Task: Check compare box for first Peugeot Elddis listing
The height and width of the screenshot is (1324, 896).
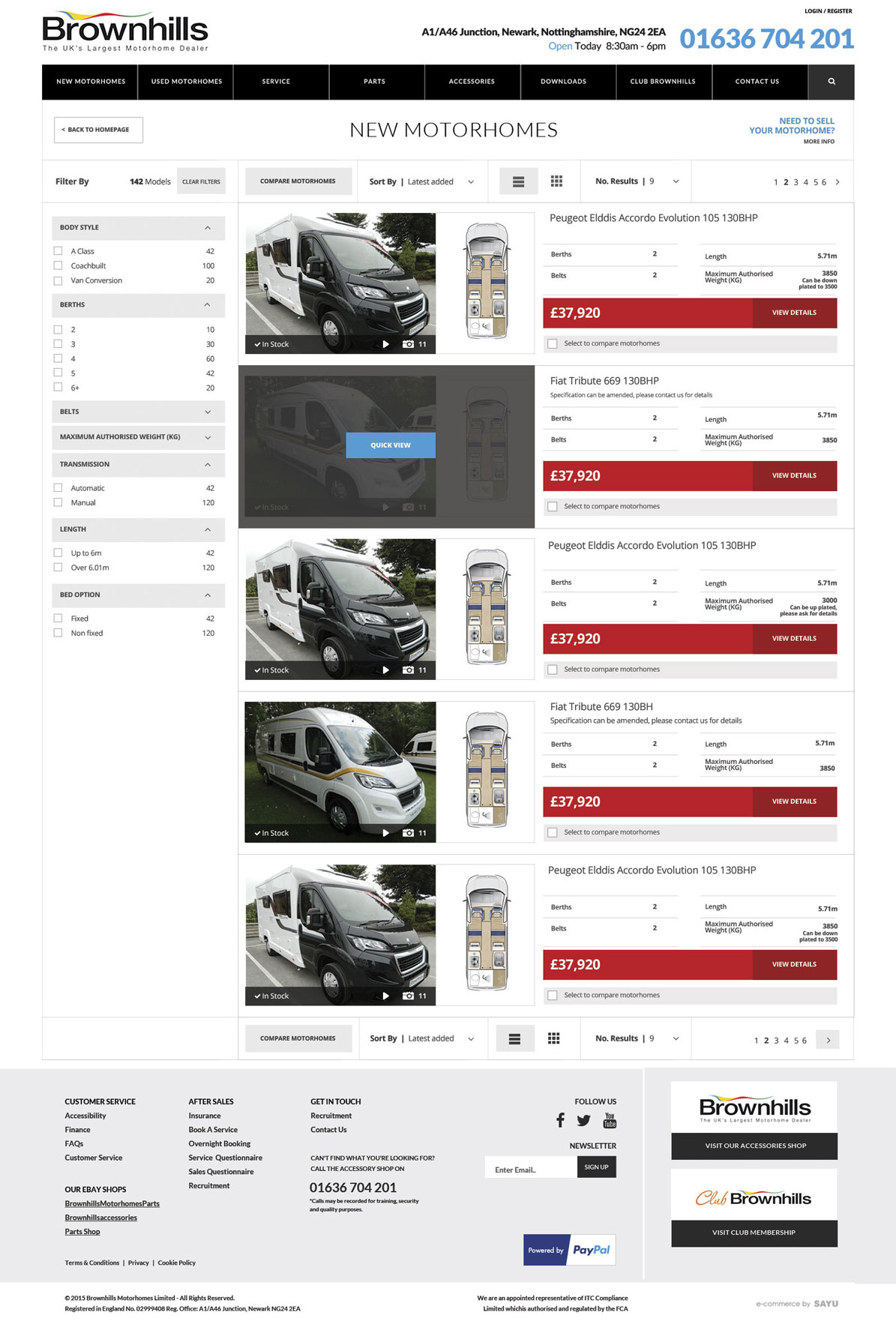Action: coord(553,343)
